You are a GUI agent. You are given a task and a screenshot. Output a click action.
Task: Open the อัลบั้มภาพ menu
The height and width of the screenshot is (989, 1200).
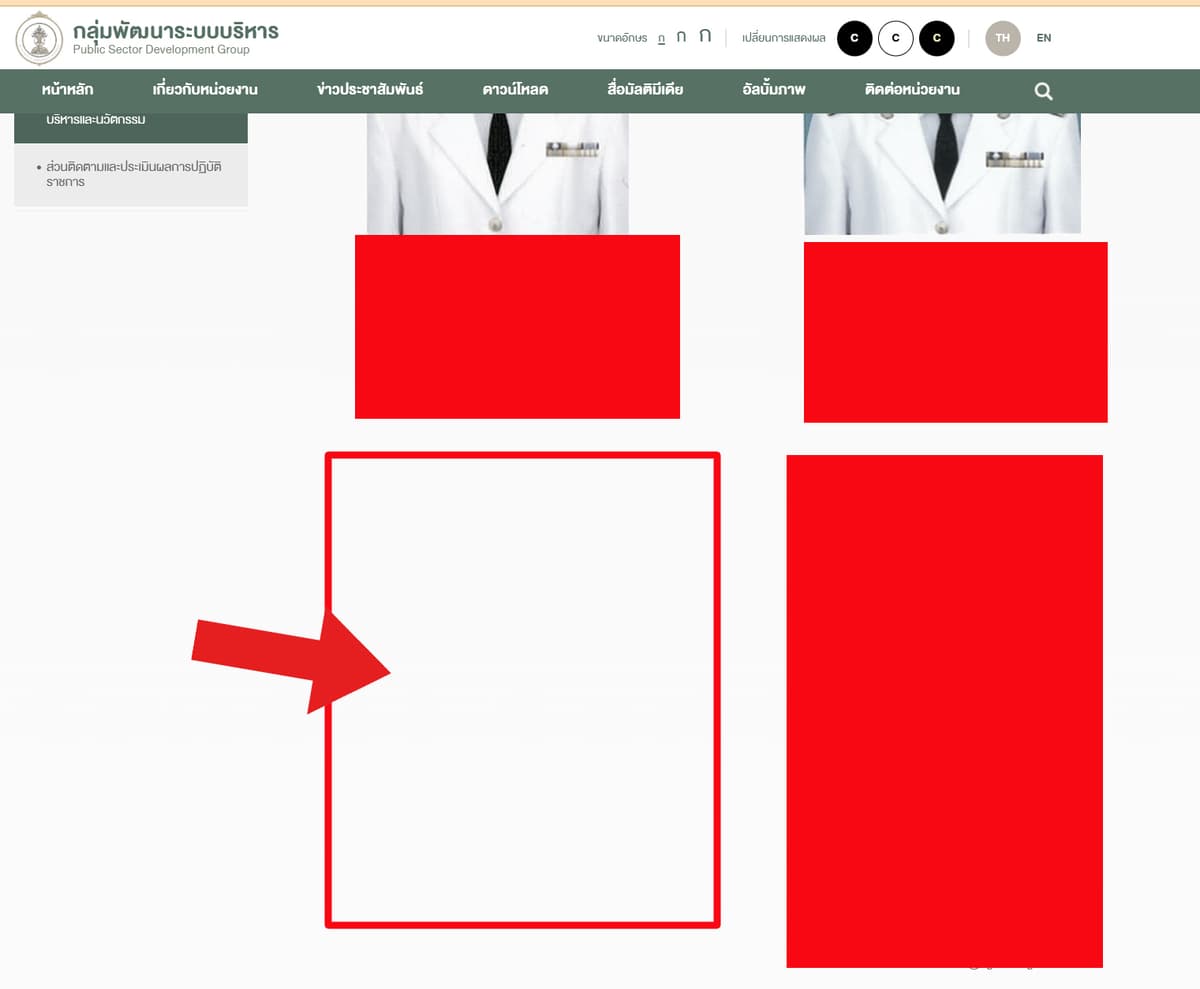coord(774,90)
